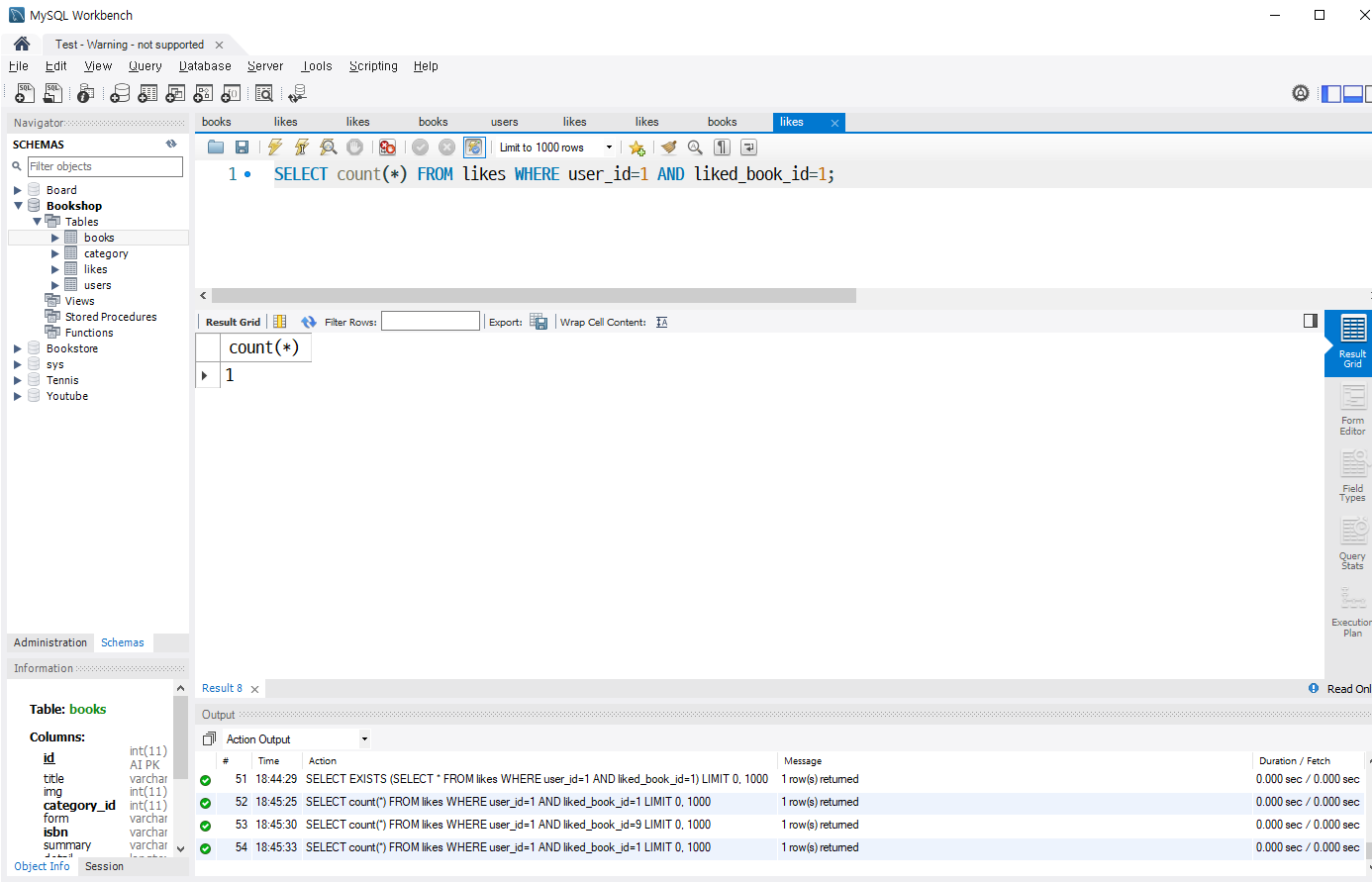The width and height of the screenshot is (1372, 883).
Task: Show Query Stats side button
Action: [1352, 544]
